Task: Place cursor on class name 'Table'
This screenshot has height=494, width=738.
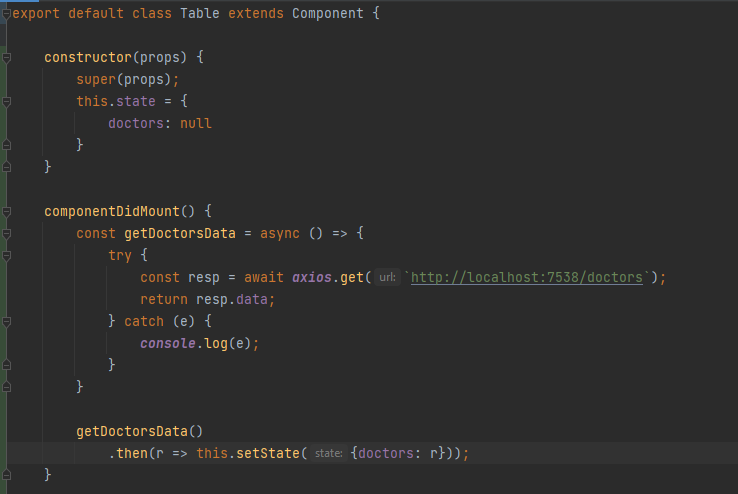Action: [x=200, y=14]
